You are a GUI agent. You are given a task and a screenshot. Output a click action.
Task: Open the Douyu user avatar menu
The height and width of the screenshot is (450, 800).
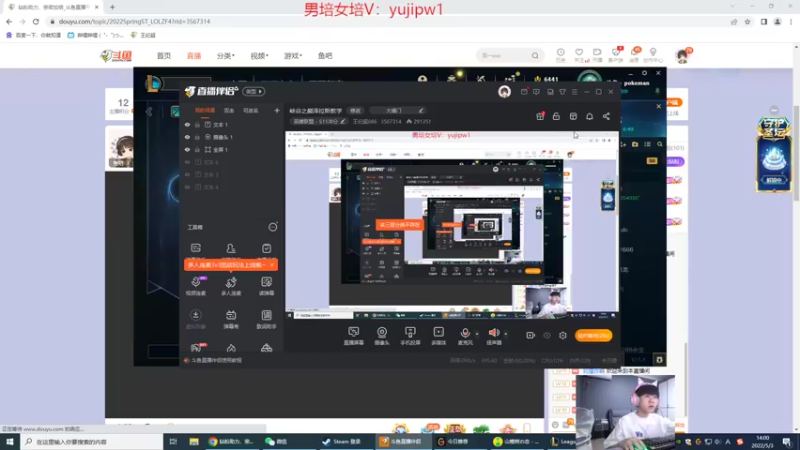682,56
